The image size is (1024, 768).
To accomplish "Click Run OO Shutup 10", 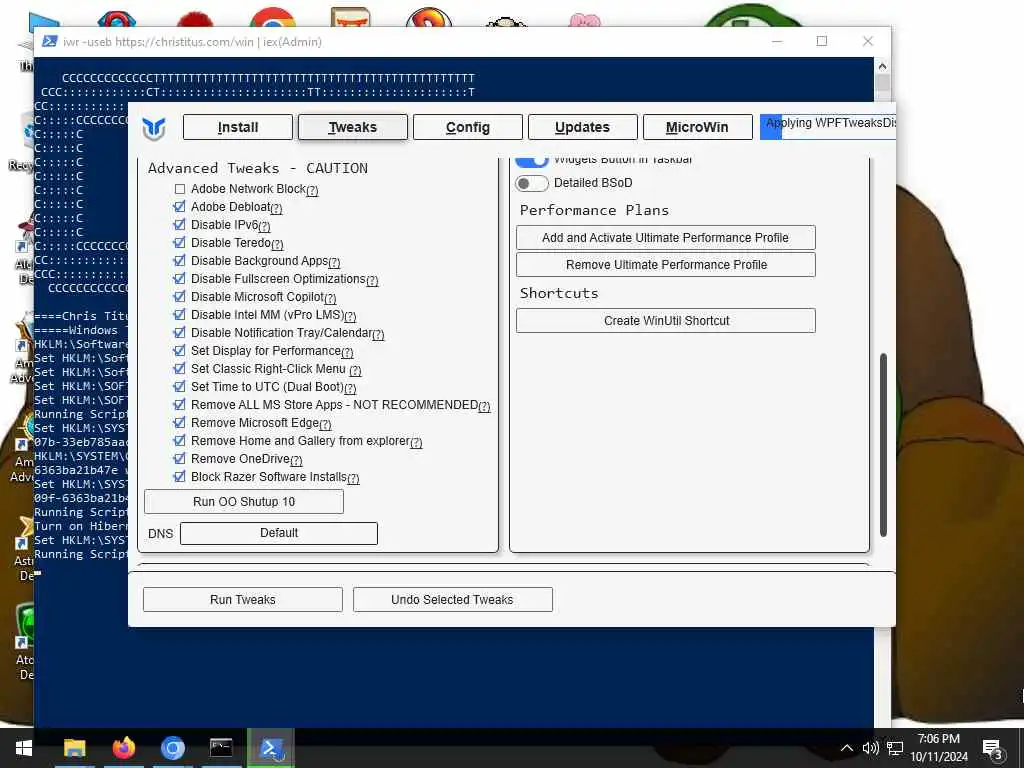I will click(x=244, y=502).
